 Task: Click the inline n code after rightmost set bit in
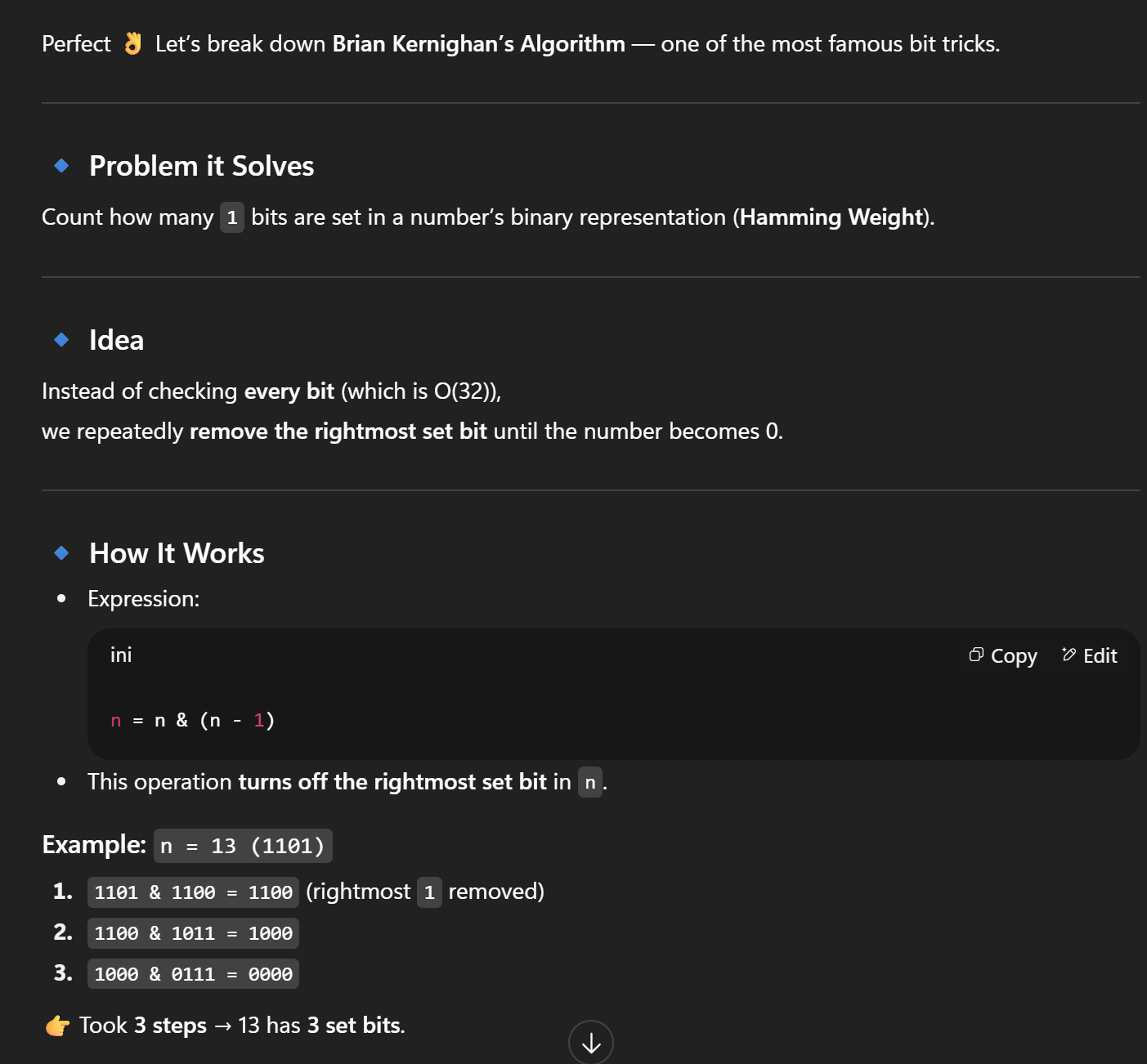tap(589, 783)
